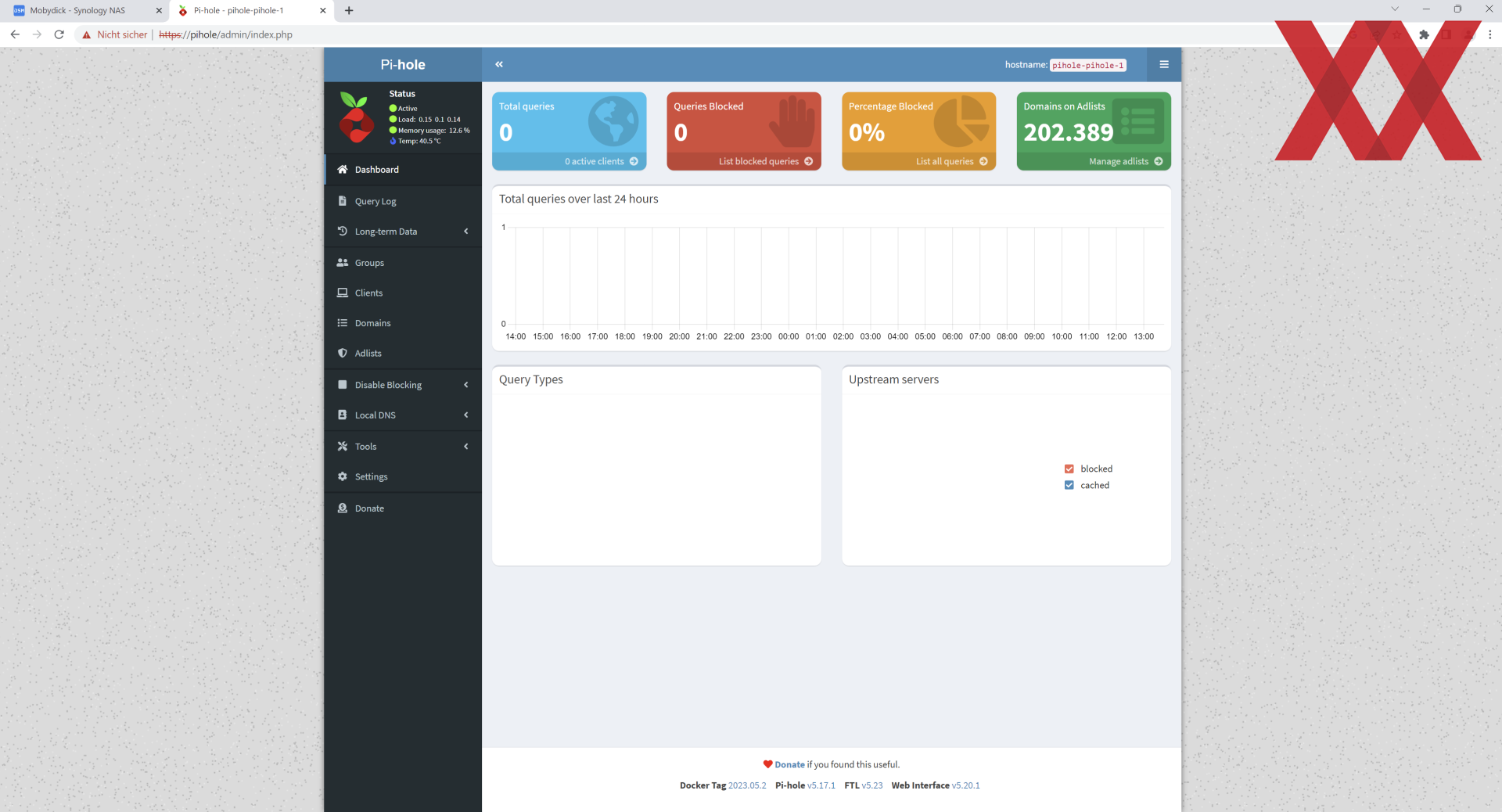1502x812 pixels.
Task: Click the Domains on Adlists 202.389 value
Action: [x=1068, y=132]
